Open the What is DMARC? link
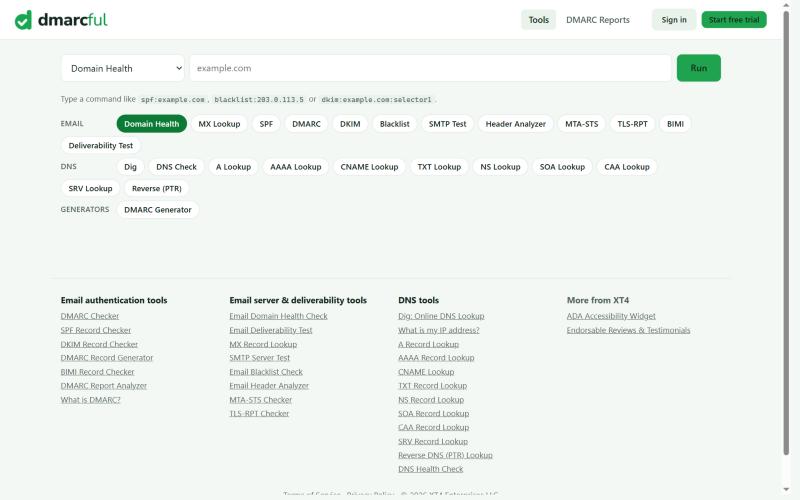The height and width of the screenshot is (500, 800). point(90,400)
